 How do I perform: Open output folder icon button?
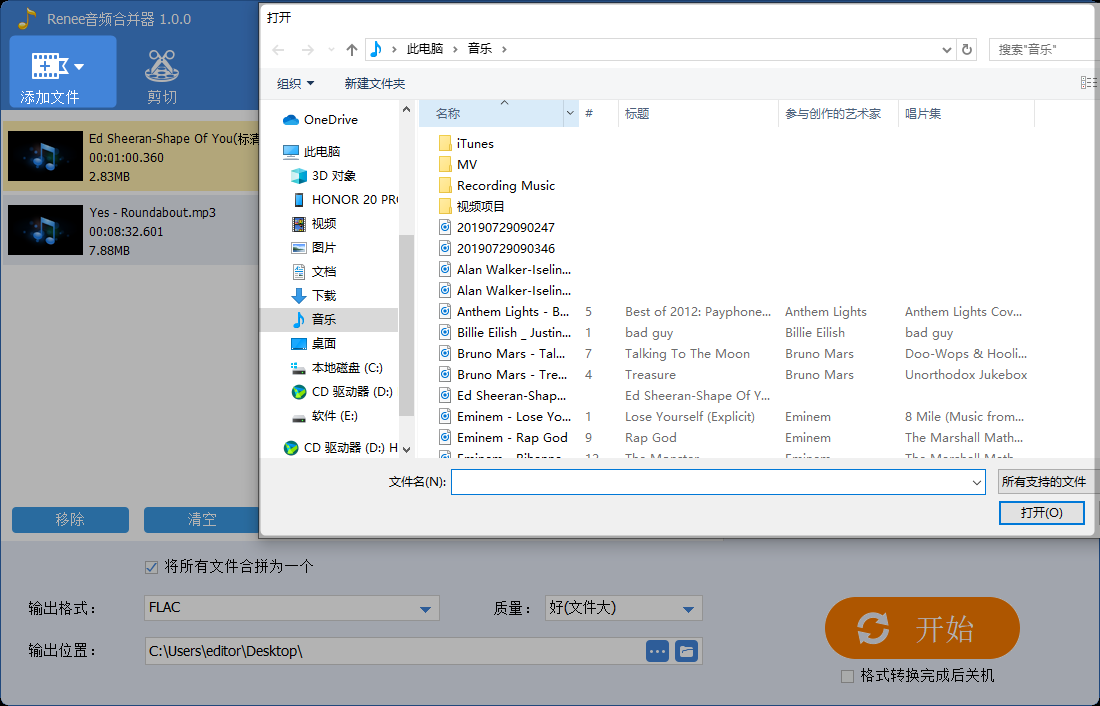[687, 651]
